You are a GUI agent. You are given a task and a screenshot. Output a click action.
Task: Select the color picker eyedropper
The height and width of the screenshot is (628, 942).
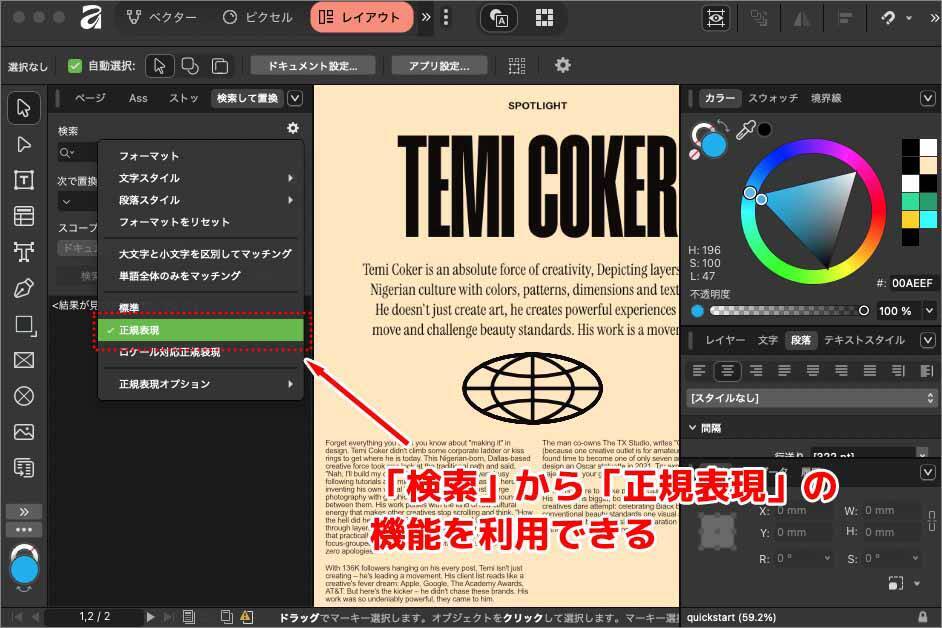coord(748,129)
